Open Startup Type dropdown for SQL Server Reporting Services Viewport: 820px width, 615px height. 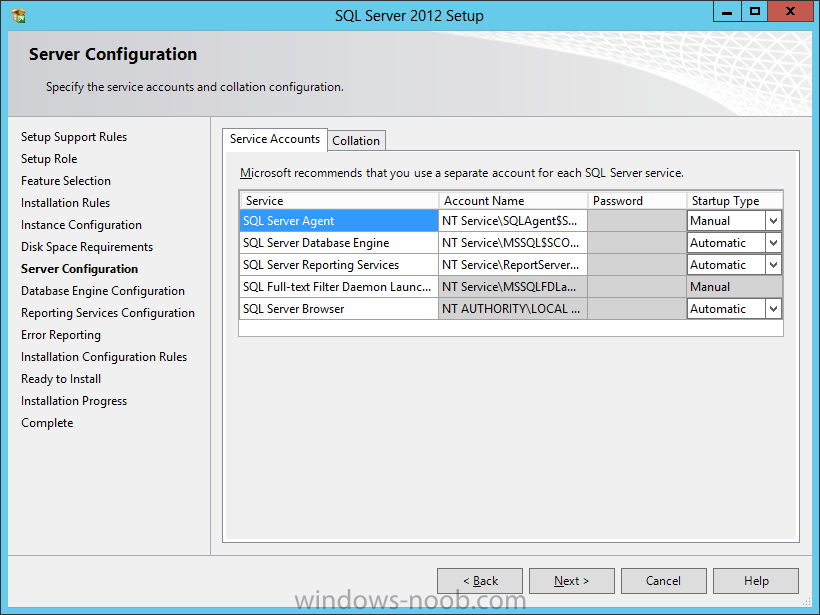click(773, 265)
